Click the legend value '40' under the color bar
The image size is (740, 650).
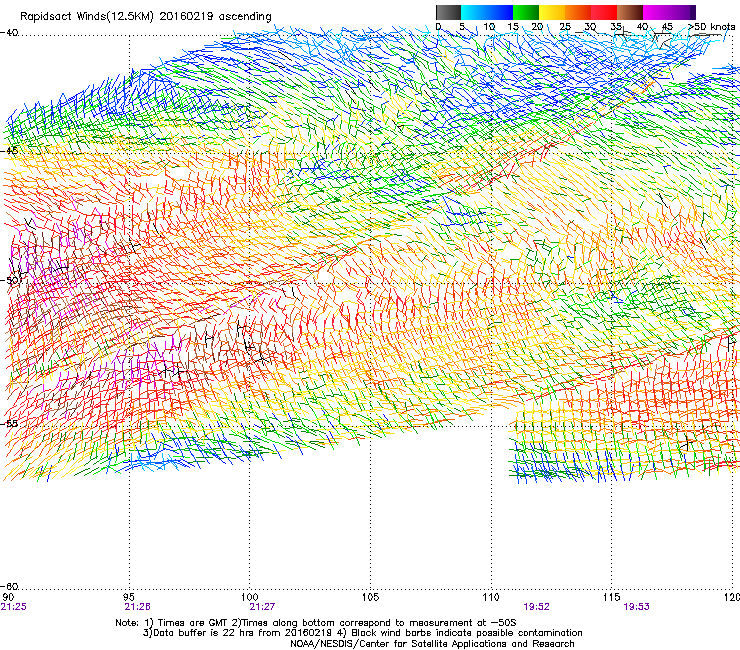tap(642, 27)
